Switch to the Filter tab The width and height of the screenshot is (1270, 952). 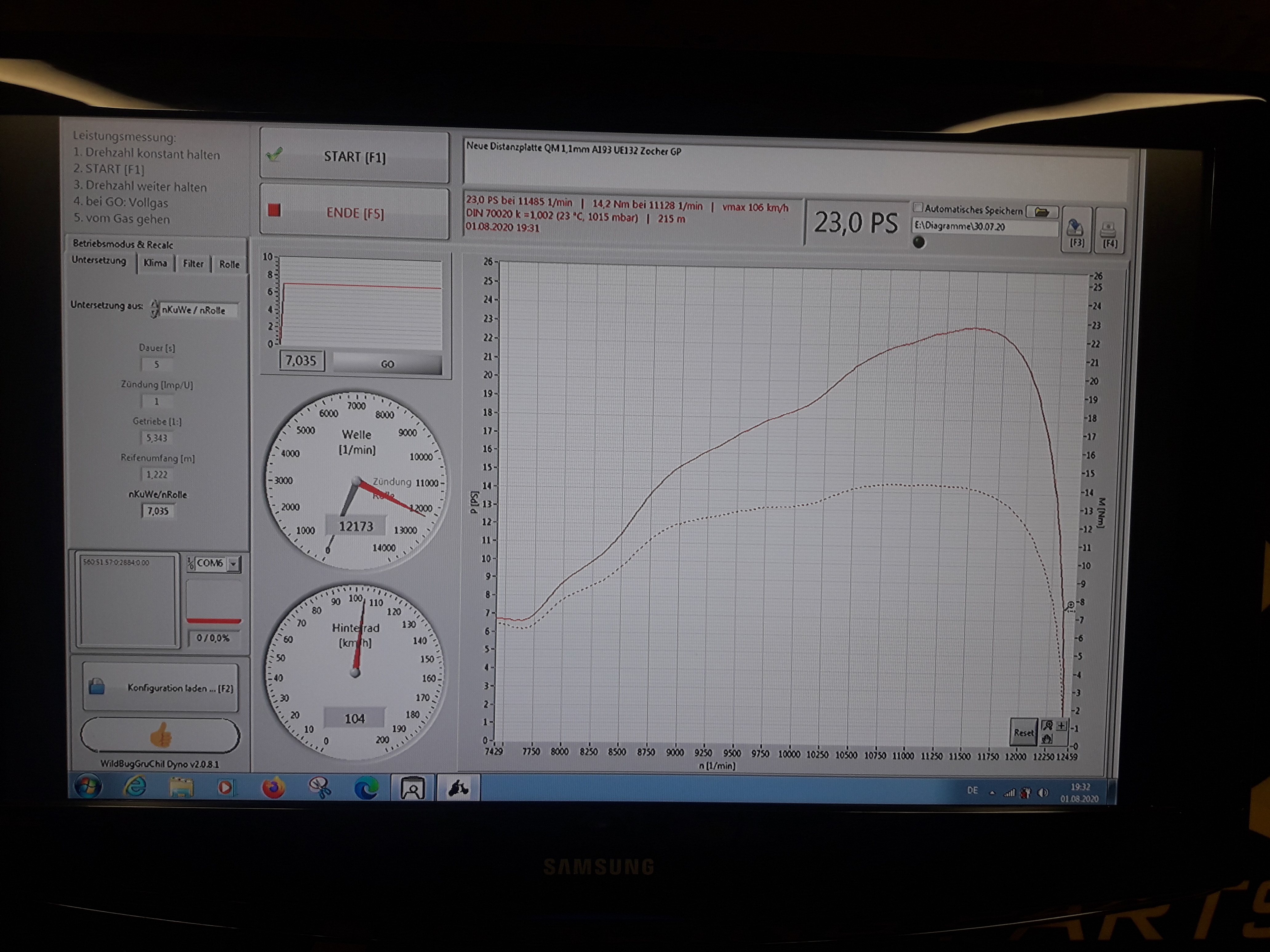click(193, 264)
